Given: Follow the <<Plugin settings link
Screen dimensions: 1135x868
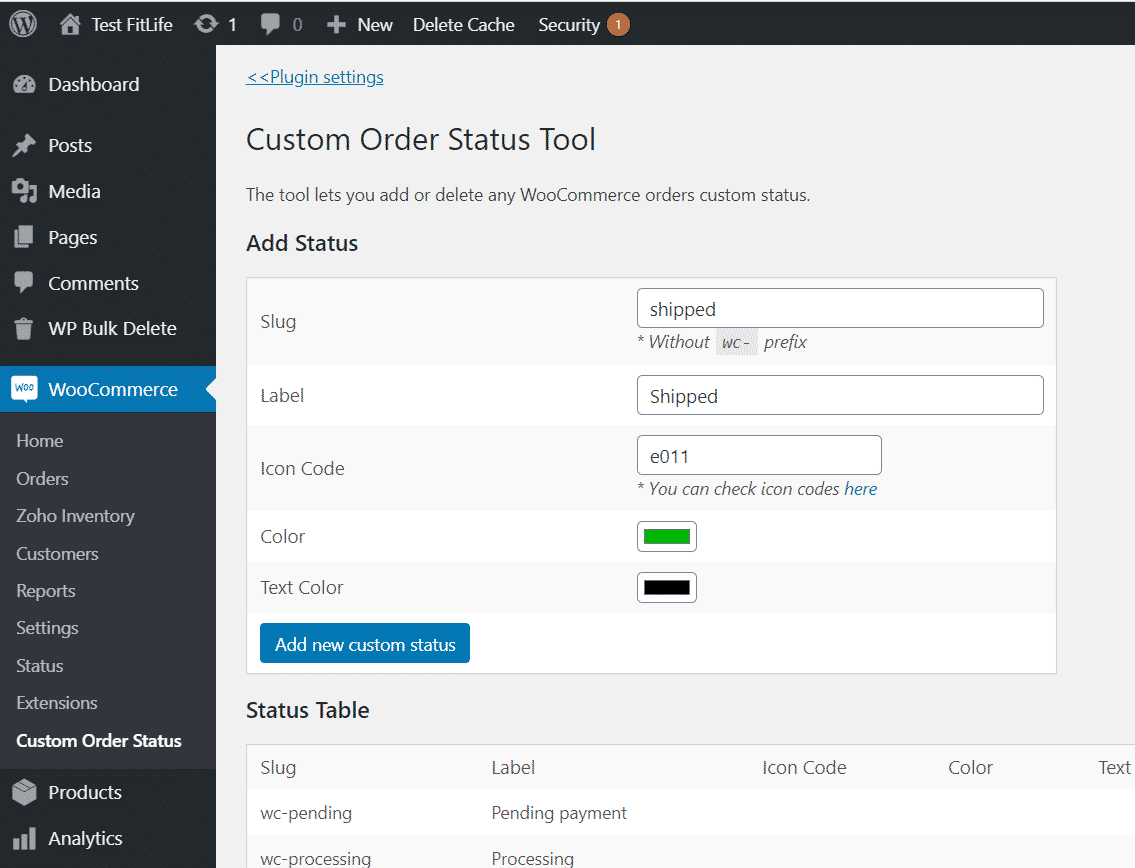Looking at the screenshot, I should 315,77.
